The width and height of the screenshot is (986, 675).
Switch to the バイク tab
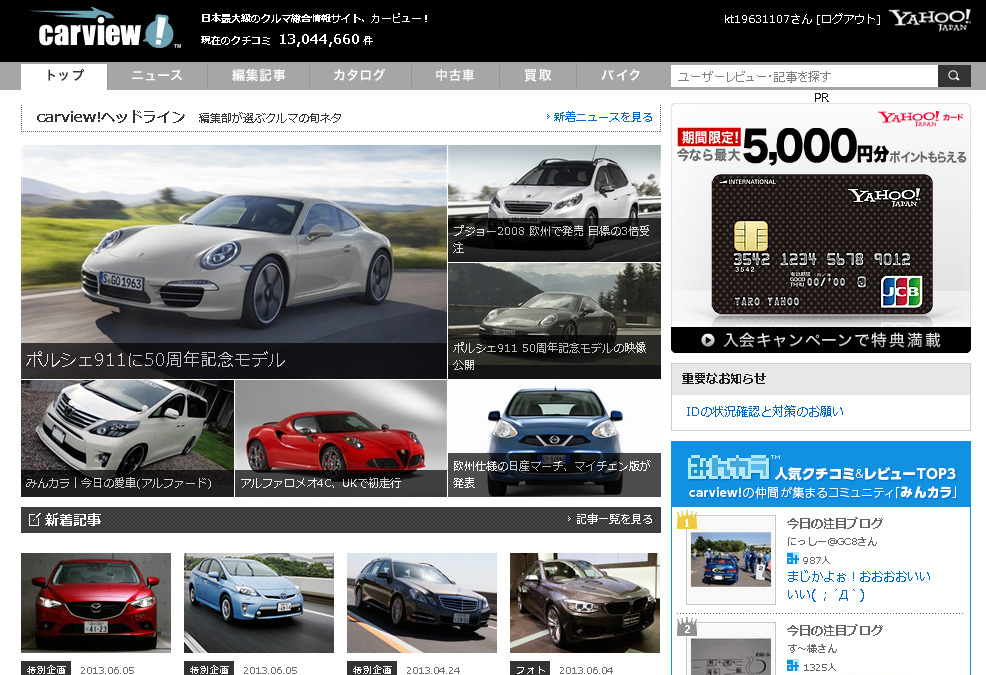pos(621,76)
